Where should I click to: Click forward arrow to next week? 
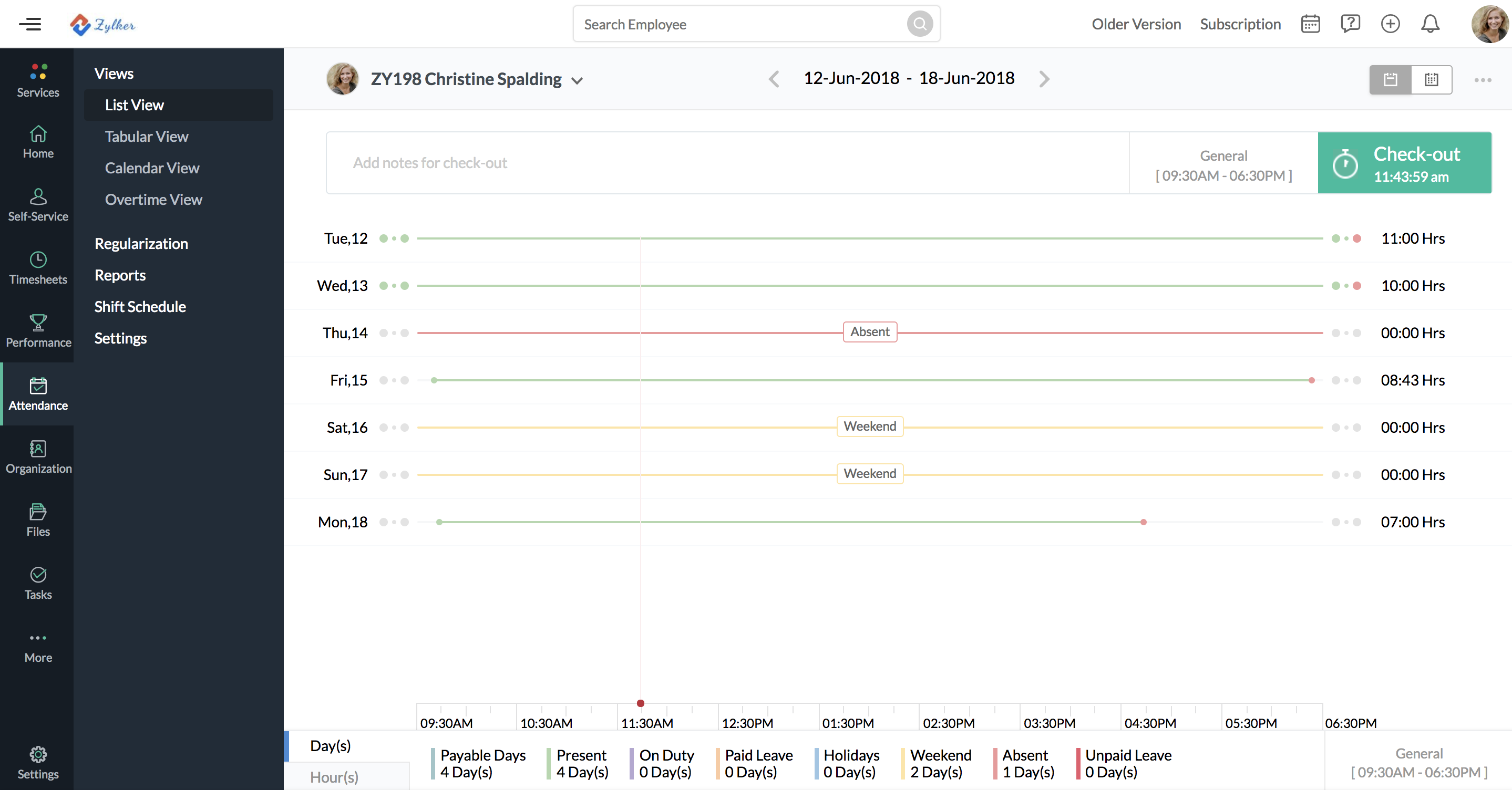tap(1044, 78)
